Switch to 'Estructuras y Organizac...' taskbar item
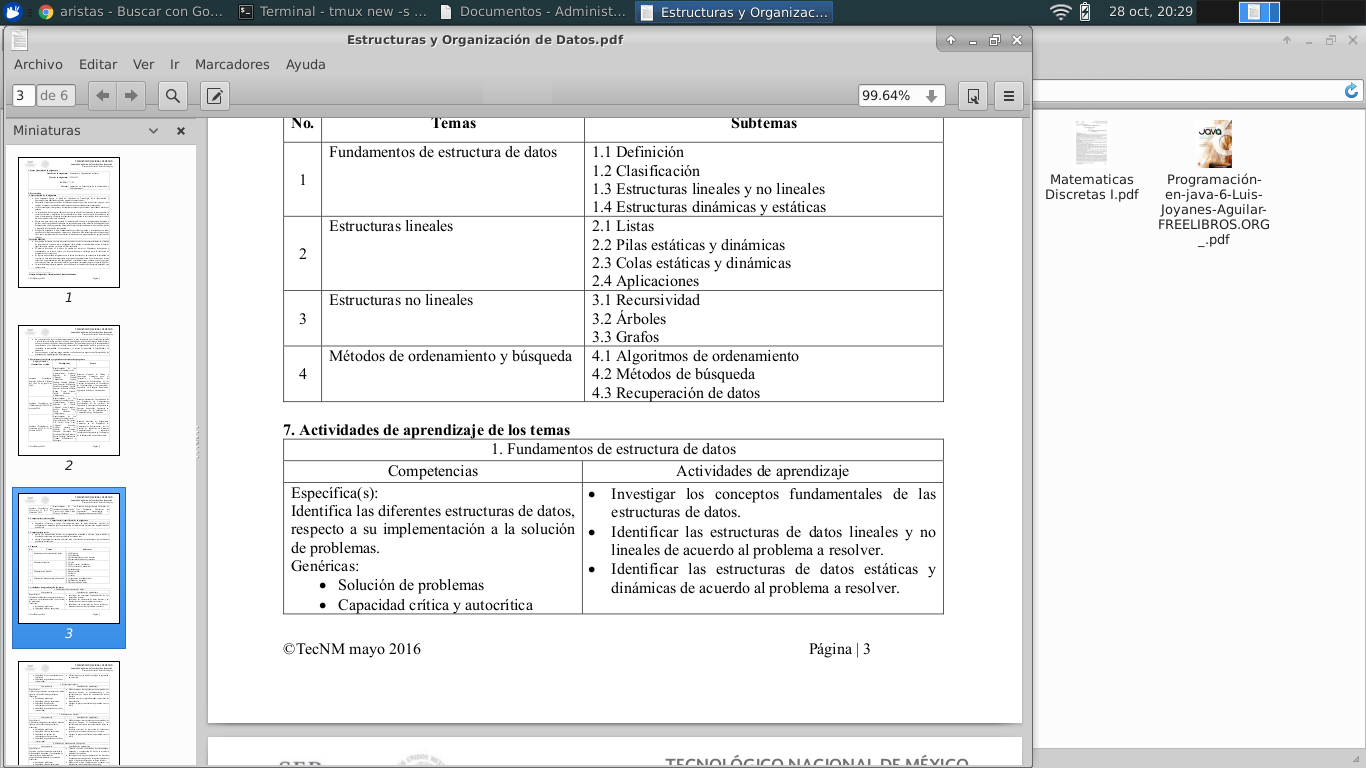 [734, 12]
